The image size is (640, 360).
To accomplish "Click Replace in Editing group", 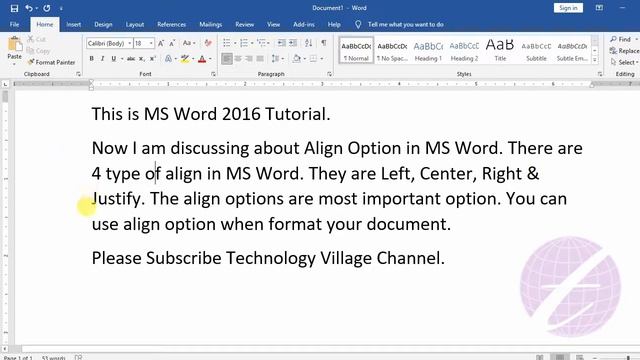I will (624, 51).
